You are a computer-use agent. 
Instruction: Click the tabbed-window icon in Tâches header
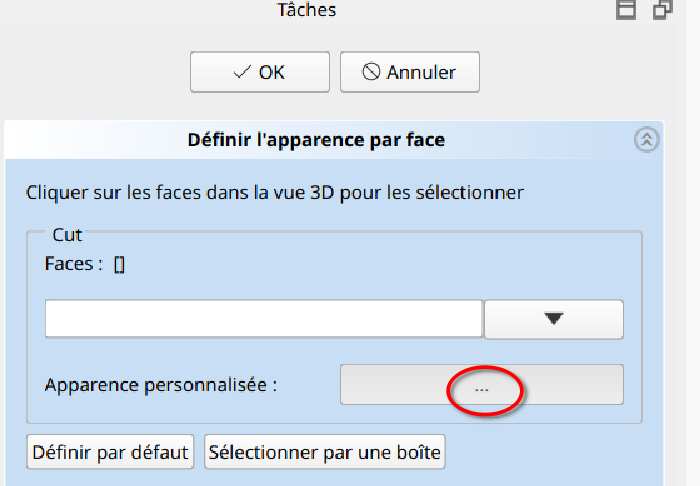[x=626, y=10]
